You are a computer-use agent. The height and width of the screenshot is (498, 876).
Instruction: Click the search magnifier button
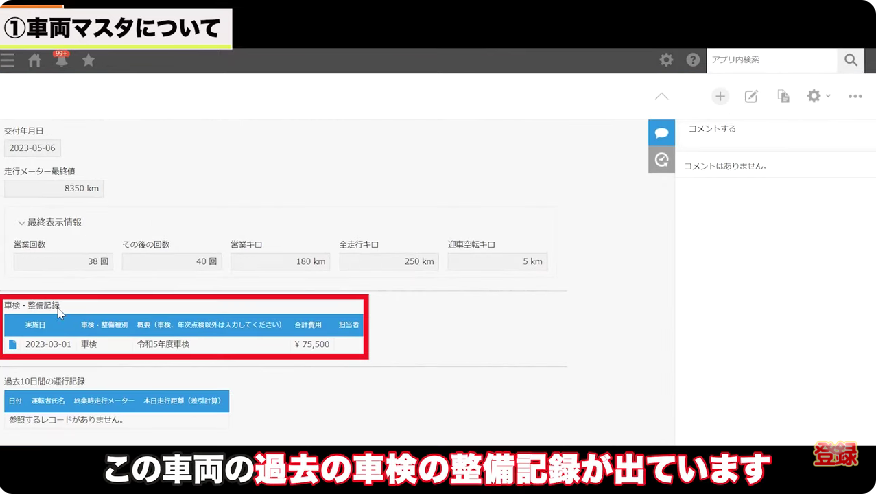(850, 61)
